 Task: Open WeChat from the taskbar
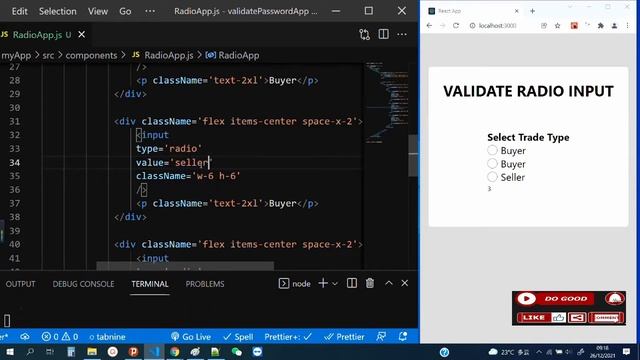[x=236, y=351]
